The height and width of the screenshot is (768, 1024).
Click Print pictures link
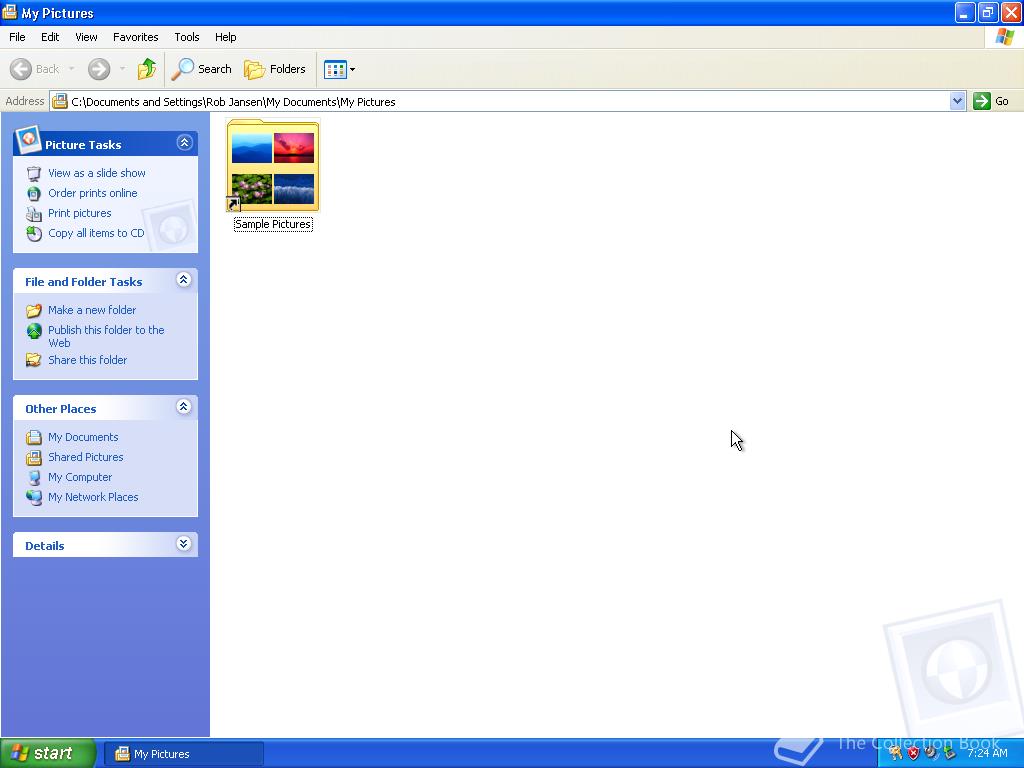tap(80, 214)
